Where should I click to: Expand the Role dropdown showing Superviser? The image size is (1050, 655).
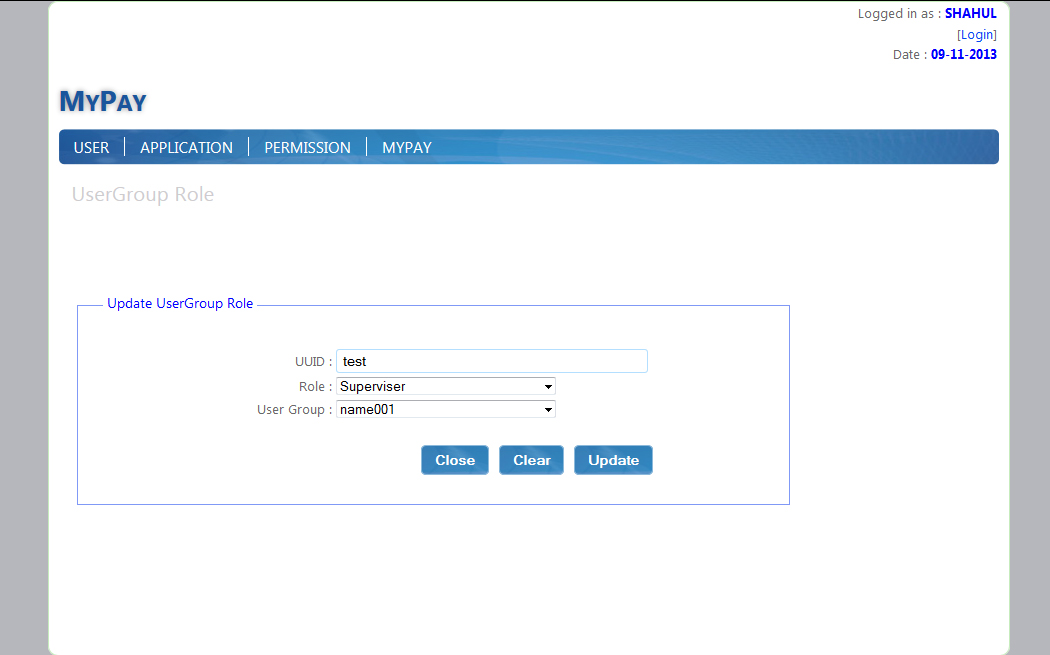coord(446,386)
